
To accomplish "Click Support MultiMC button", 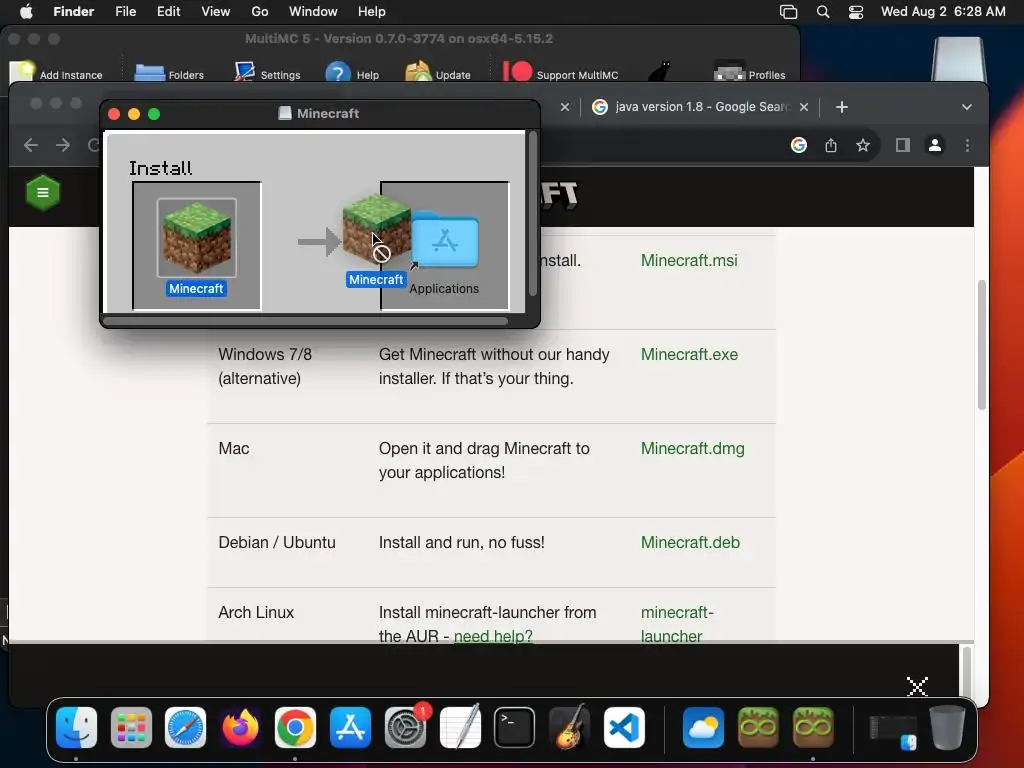I will pyautogui.click(x=560, y=72).
